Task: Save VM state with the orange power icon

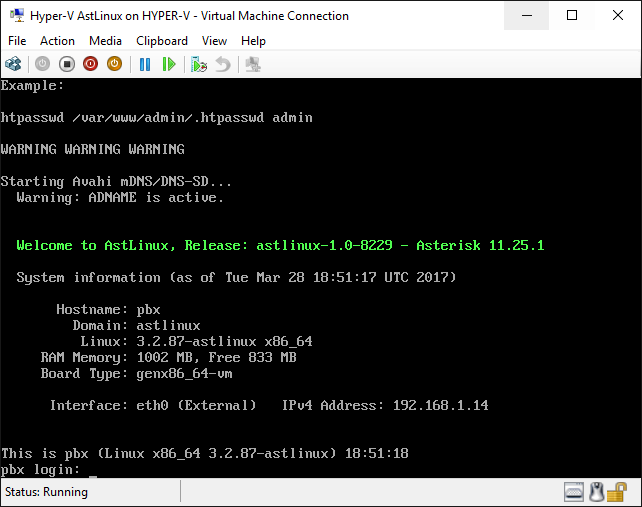Action: [115, 64]
